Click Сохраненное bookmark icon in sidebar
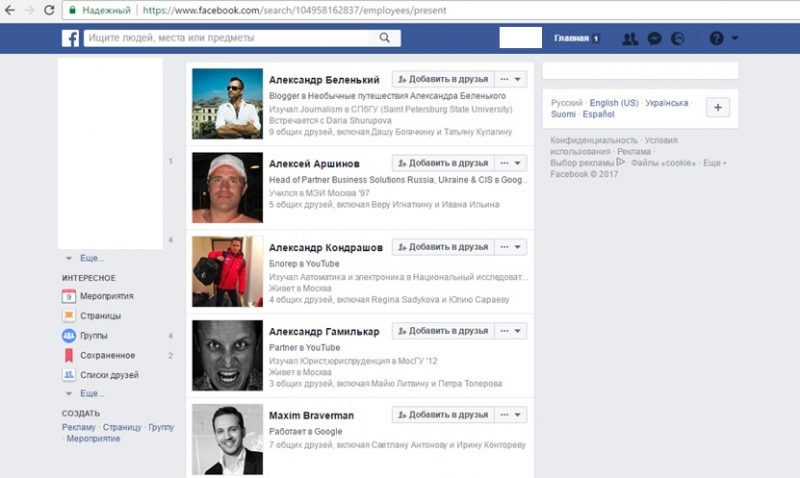 point(69,356)
